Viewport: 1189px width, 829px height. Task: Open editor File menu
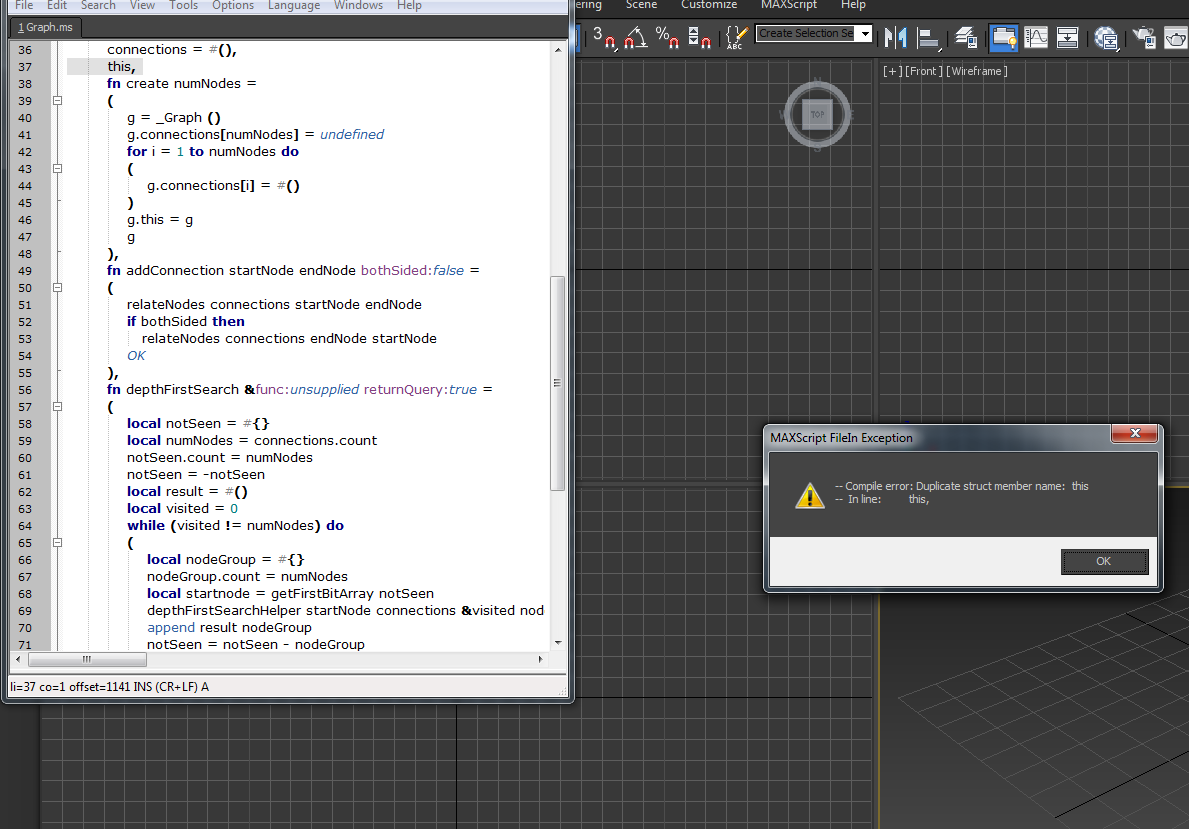[24, 5]
